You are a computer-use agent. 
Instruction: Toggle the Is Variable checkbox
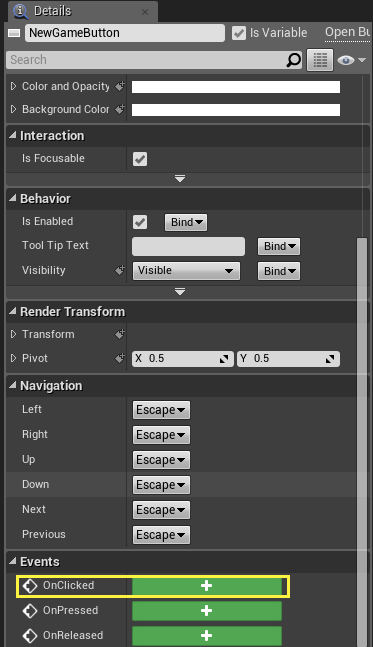click(x=239, y=33)
